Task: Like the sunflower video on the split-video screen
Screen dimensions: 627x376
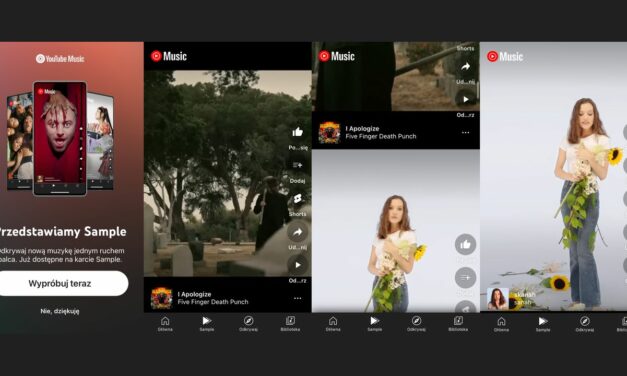Action: pos(465,244)
